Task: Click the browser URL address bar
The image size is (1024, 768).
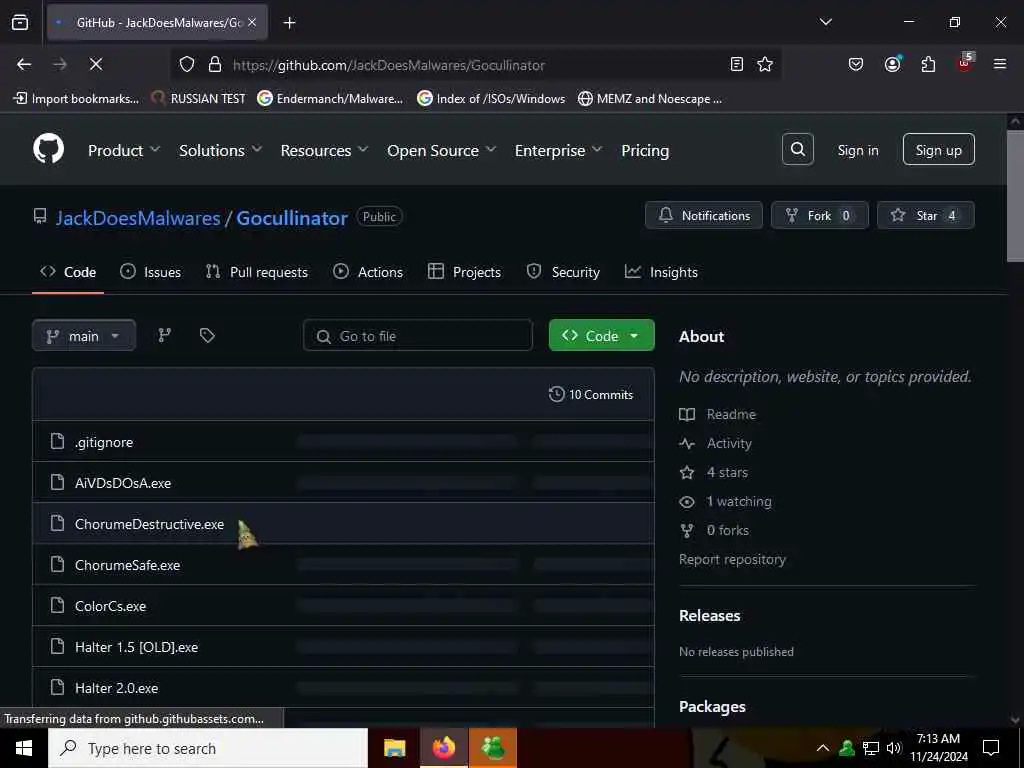Action: [x=477, y=65]
